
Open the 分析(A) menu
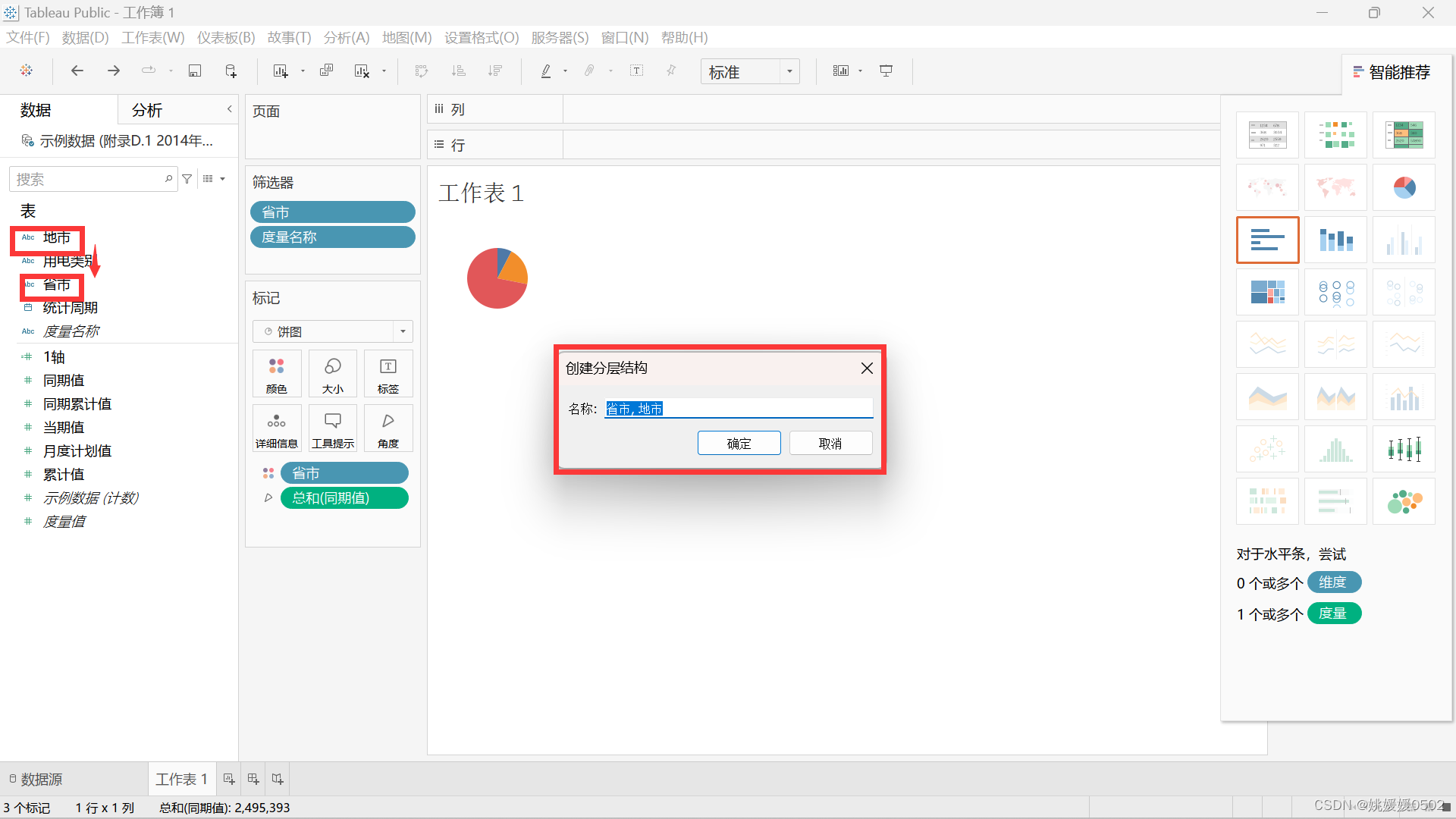coord(346,37)
